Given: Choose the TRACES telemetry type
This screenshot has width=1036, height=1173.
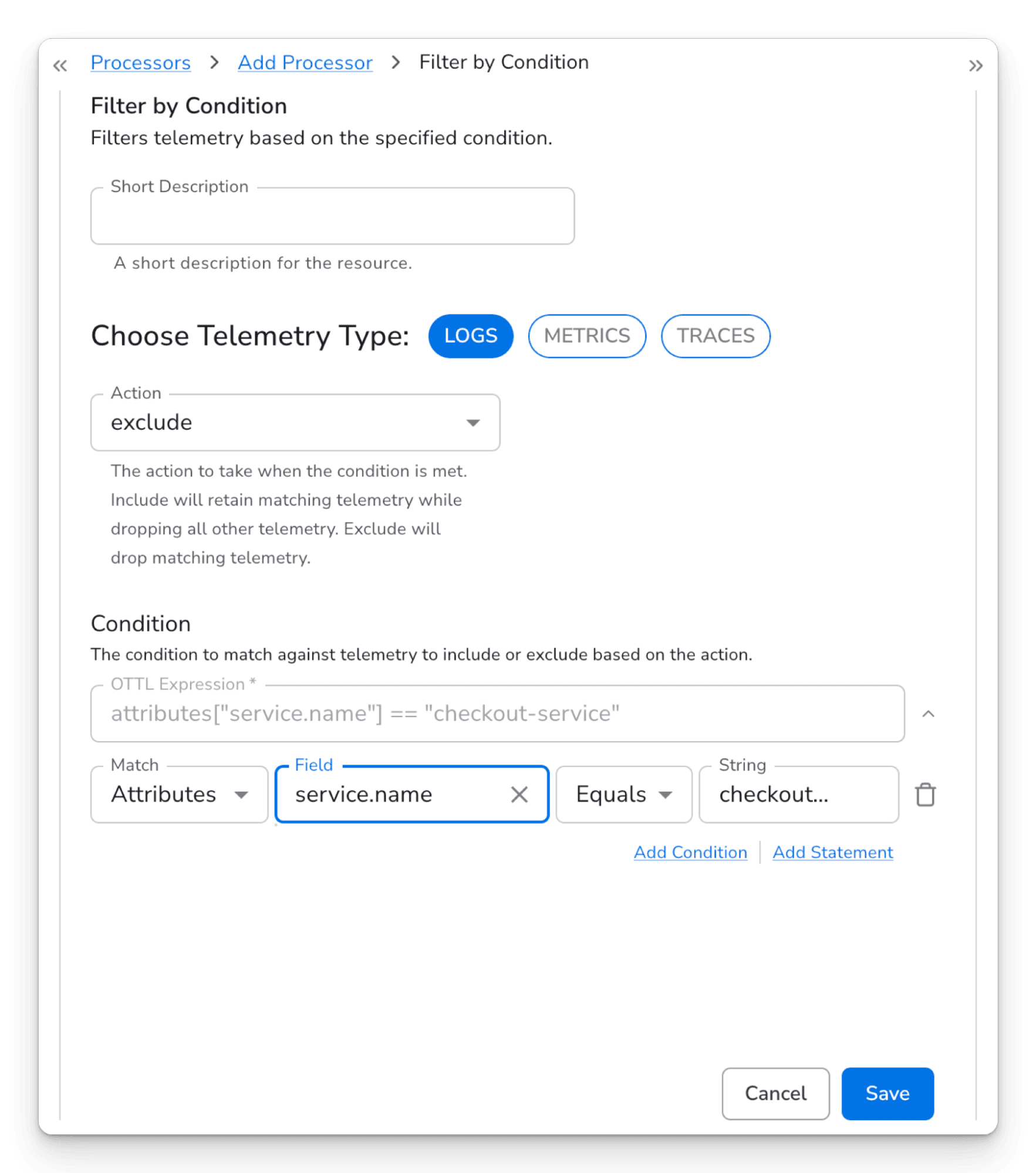Looking at the screenshot, I should (x=716, y=336).
